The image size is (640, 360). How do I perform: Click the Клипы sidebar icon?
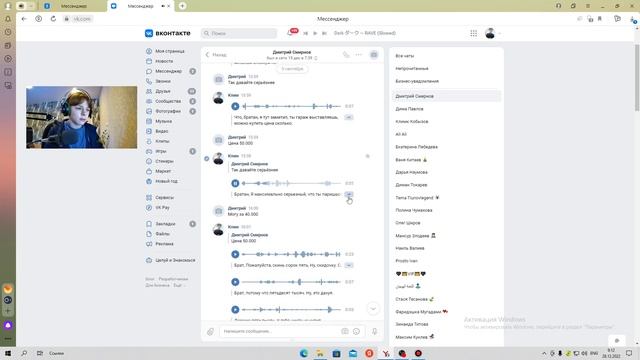coord(149,141)
